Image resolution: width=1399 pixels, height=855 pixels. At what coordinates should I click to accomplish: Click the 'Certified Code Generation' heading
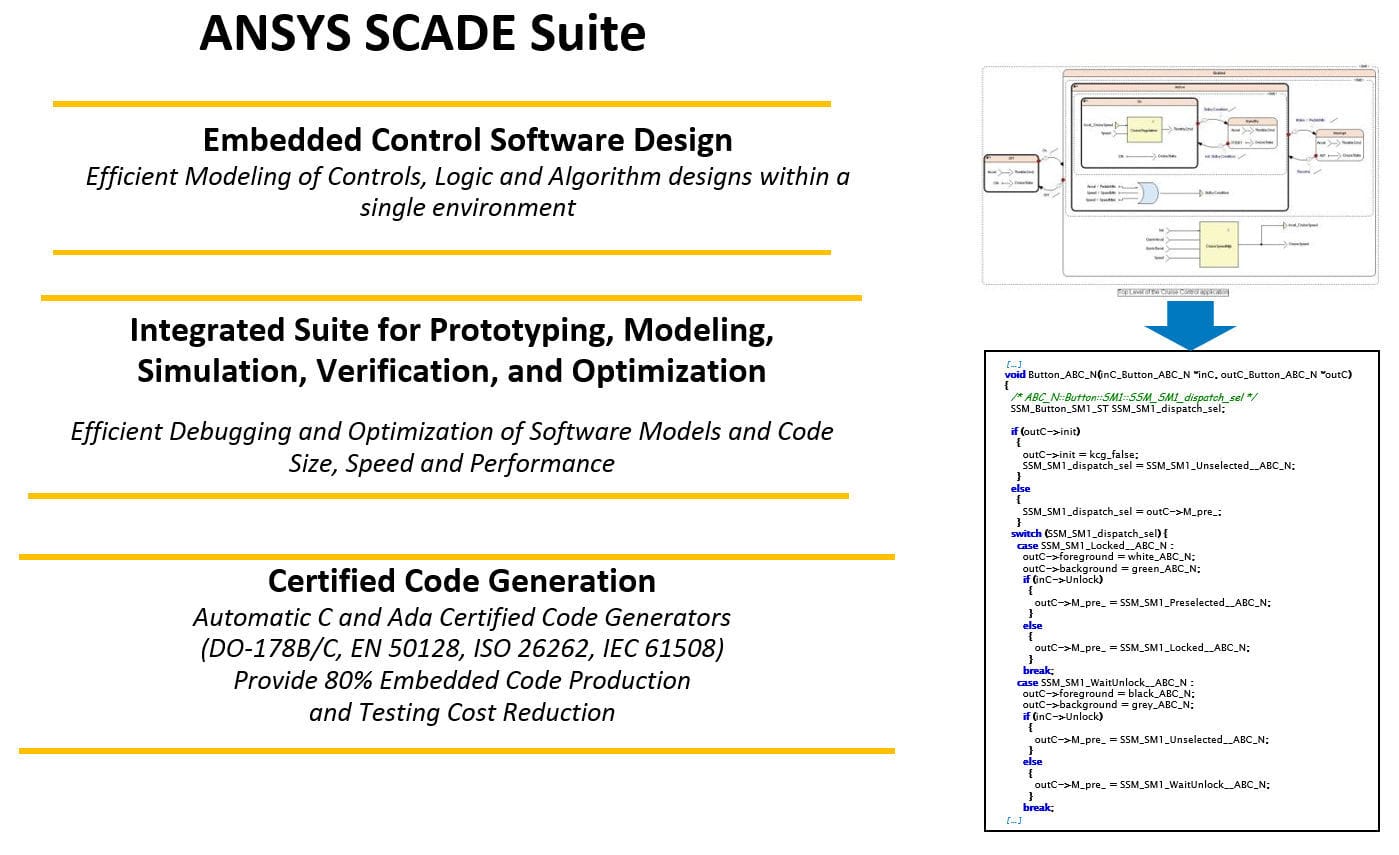pyautogui.click(x=461, y=581)
